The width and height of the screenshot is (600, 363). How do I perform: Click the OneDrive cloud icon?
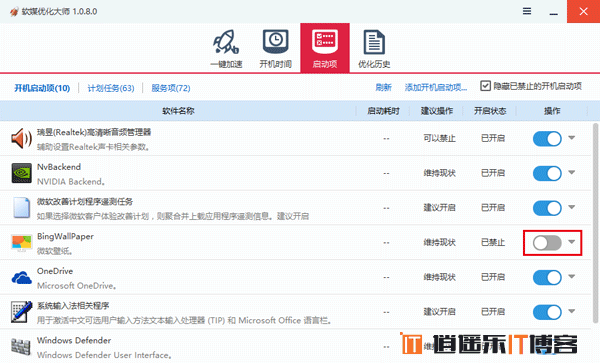click(21, 277)
